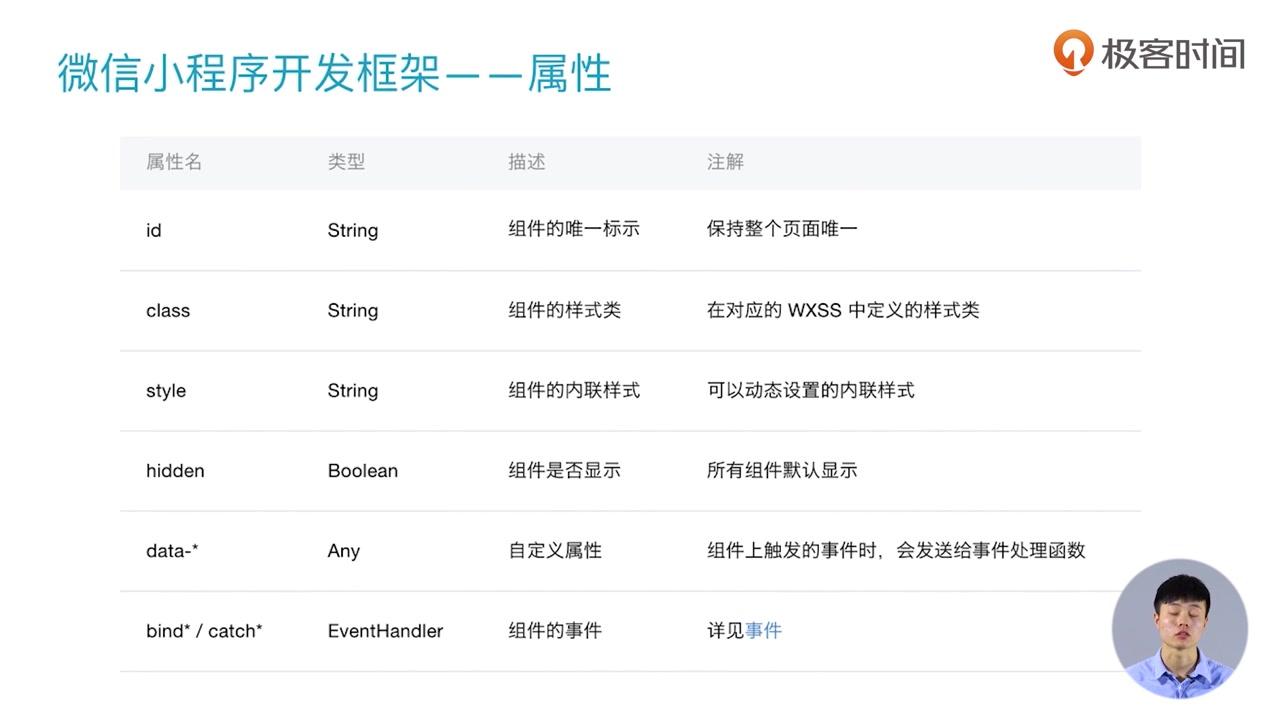Click the style attribute name cell
This screenshot has height=720, width=1280.
click(x=166, y=391)
